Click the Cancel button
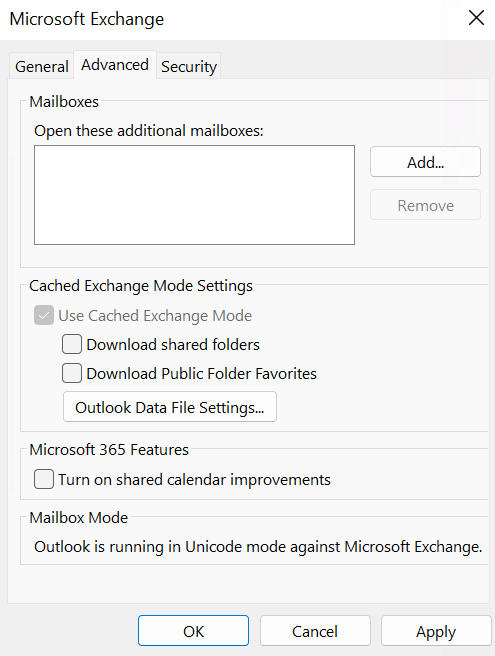The image size is (495, 656). pos(315,630)
